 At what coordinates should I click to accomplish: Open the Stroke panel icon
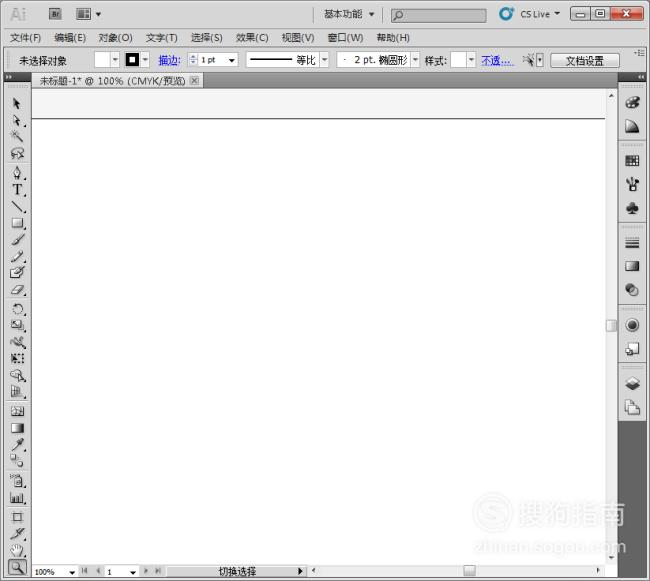(632, 243)
